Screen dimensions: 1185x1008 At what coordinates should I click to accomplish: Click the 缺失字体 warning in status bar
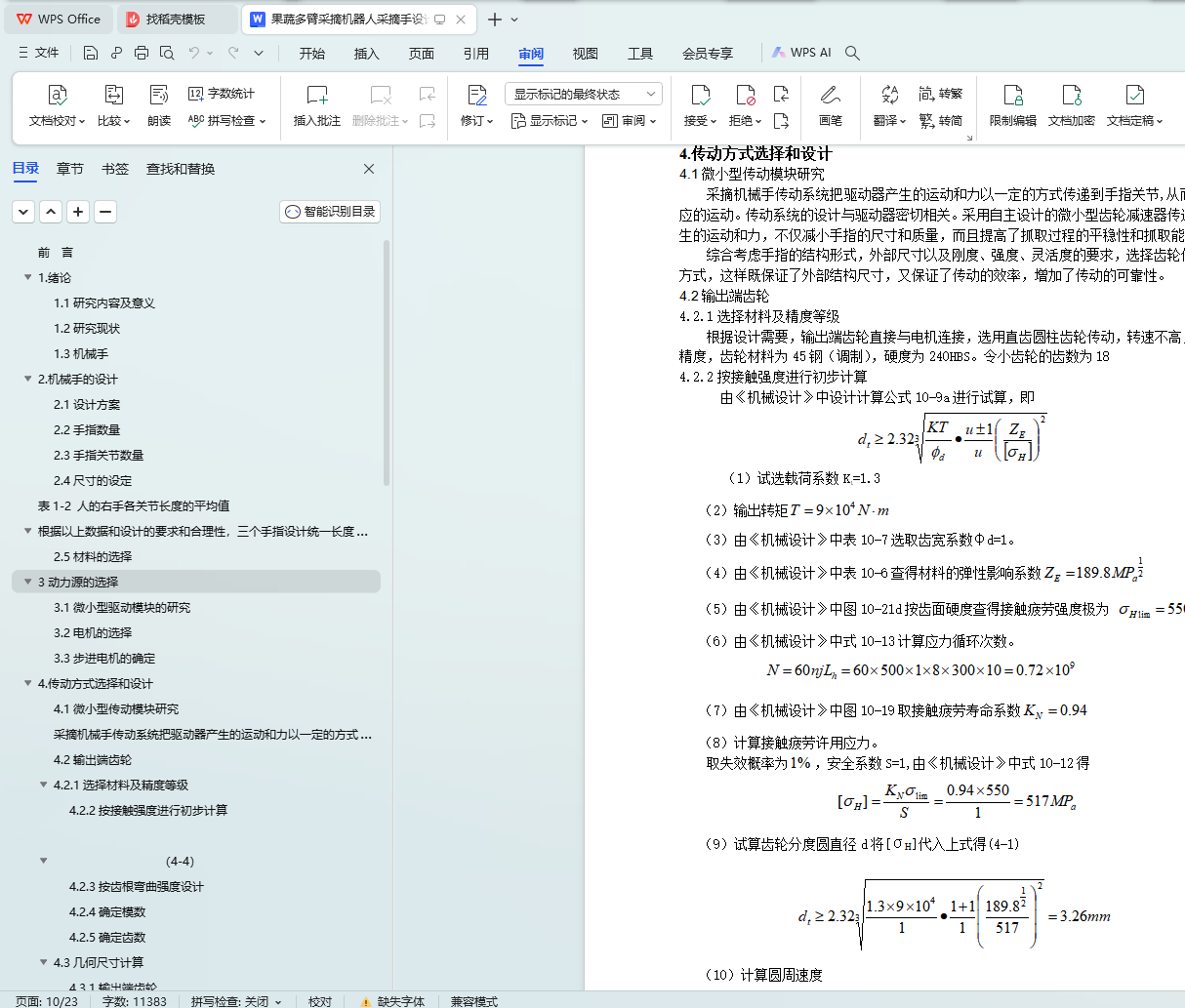(392, 1001)
